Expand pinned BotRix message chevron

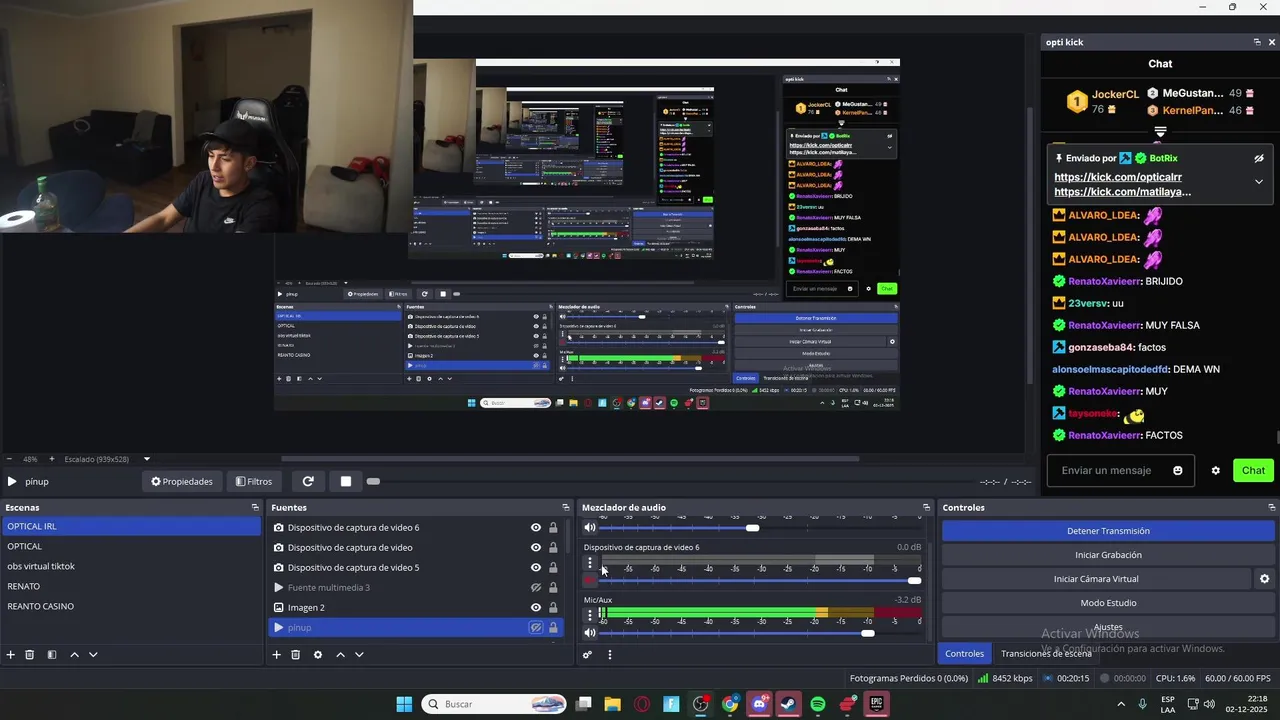(1259, 182)
